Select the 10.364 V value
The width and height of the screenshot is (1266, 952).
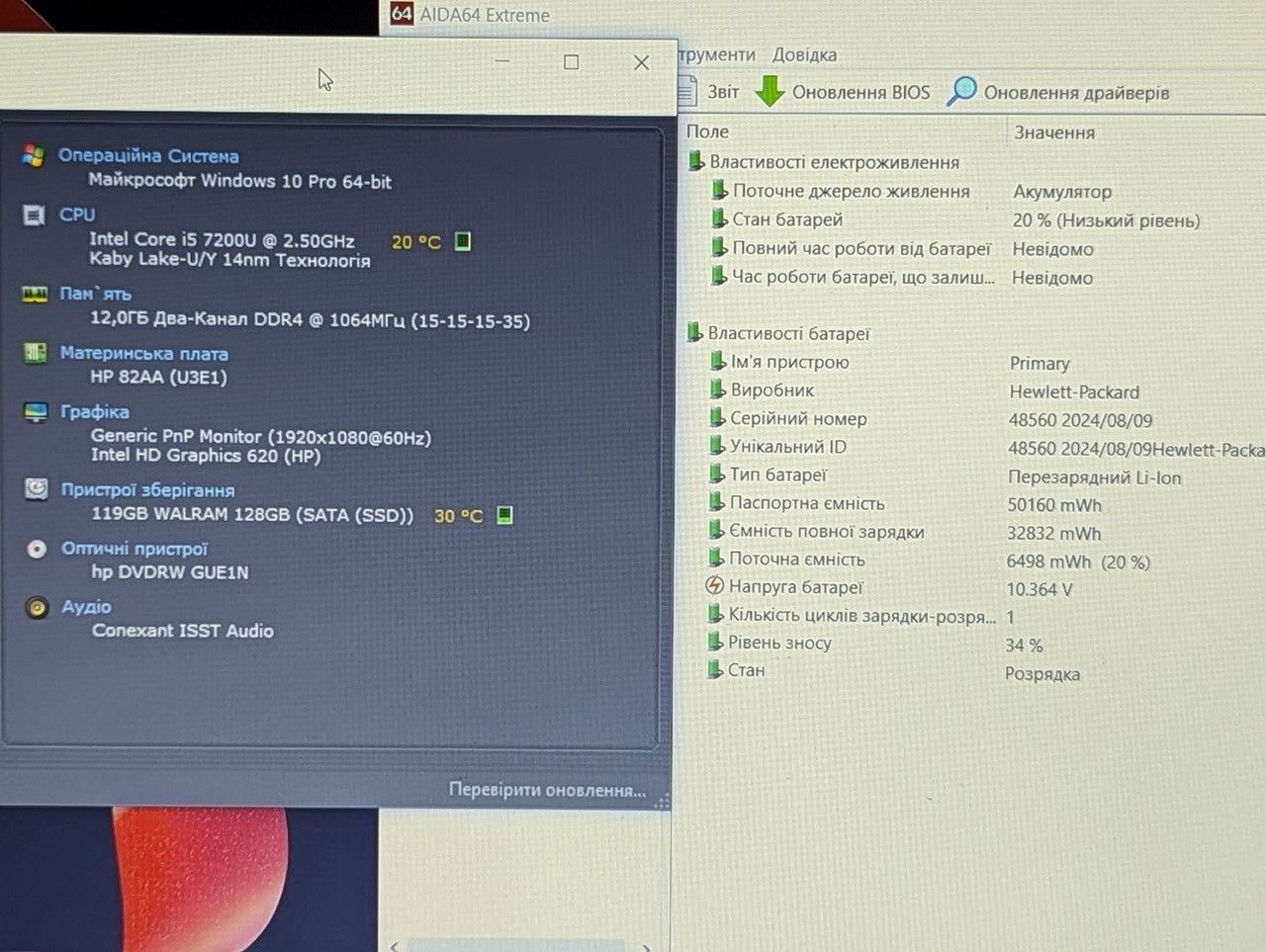(x=1040, y=589)
